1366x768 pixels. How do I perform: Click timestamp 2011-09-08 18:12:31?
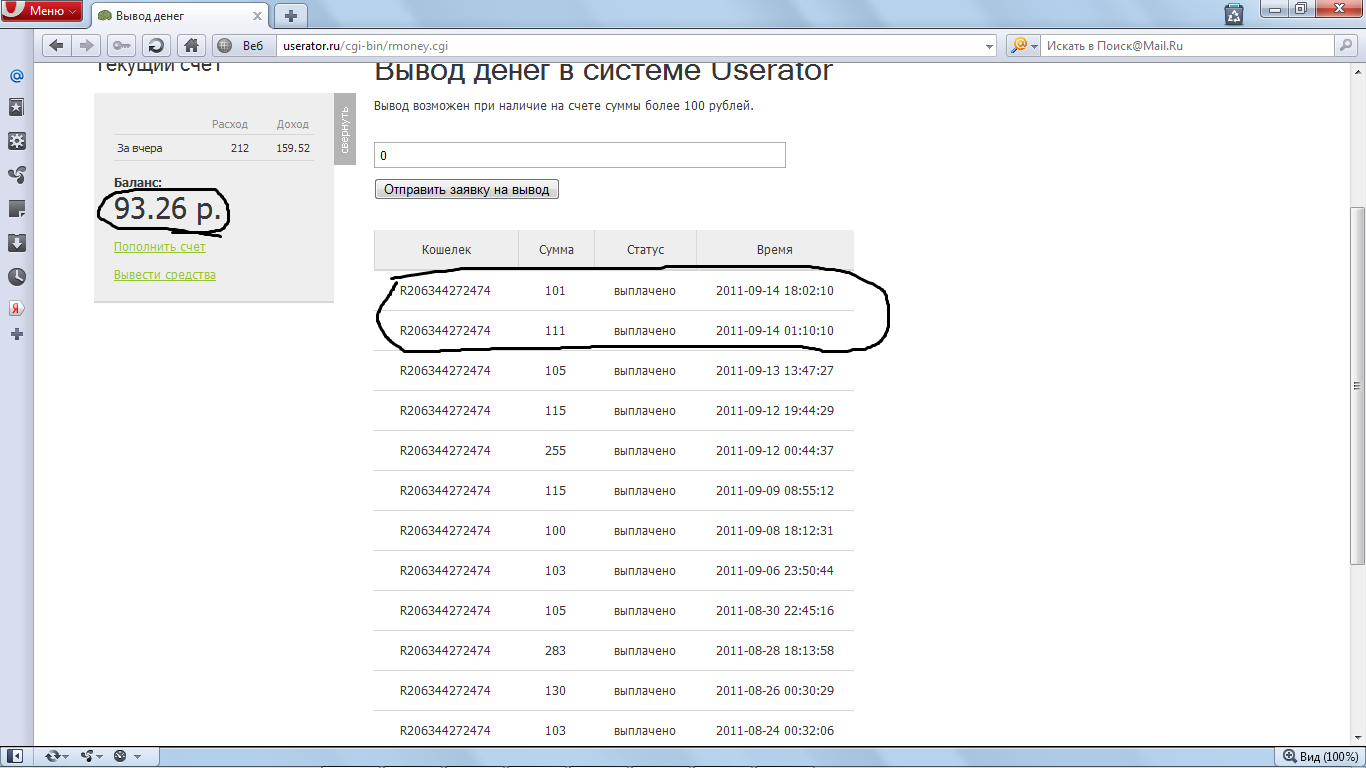(775, 531)
